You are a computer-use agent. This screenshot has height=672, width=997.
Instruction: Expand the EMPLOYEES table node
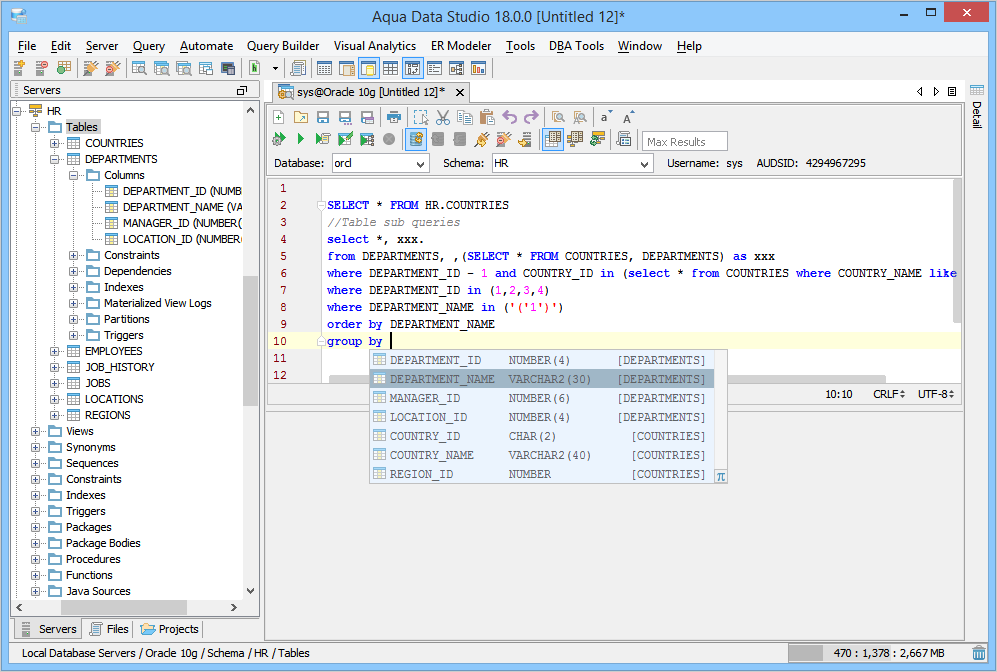(55, 351)
